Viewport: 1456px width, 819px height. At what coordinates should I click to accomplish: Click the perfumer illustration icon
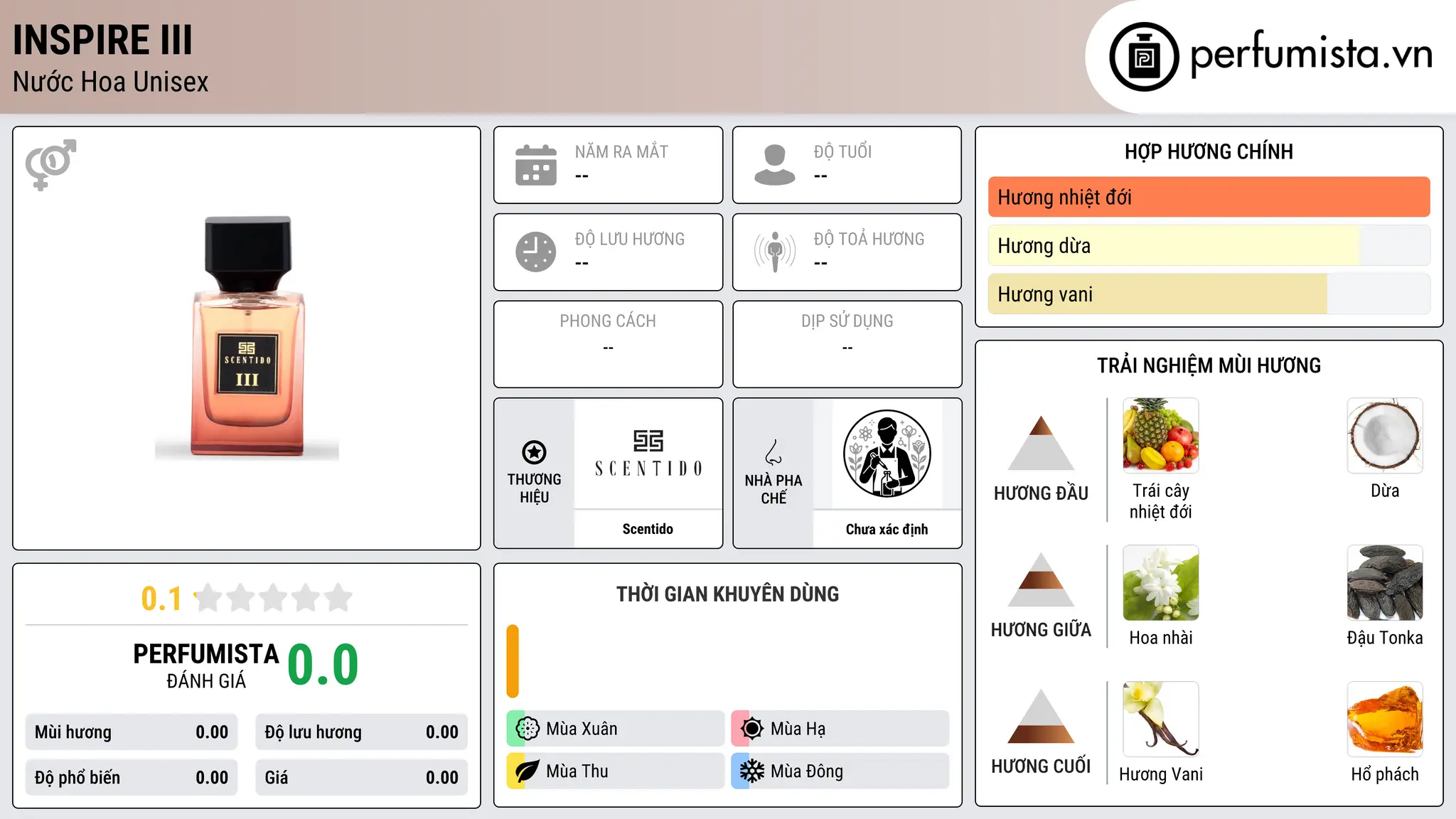click(887, 454)
